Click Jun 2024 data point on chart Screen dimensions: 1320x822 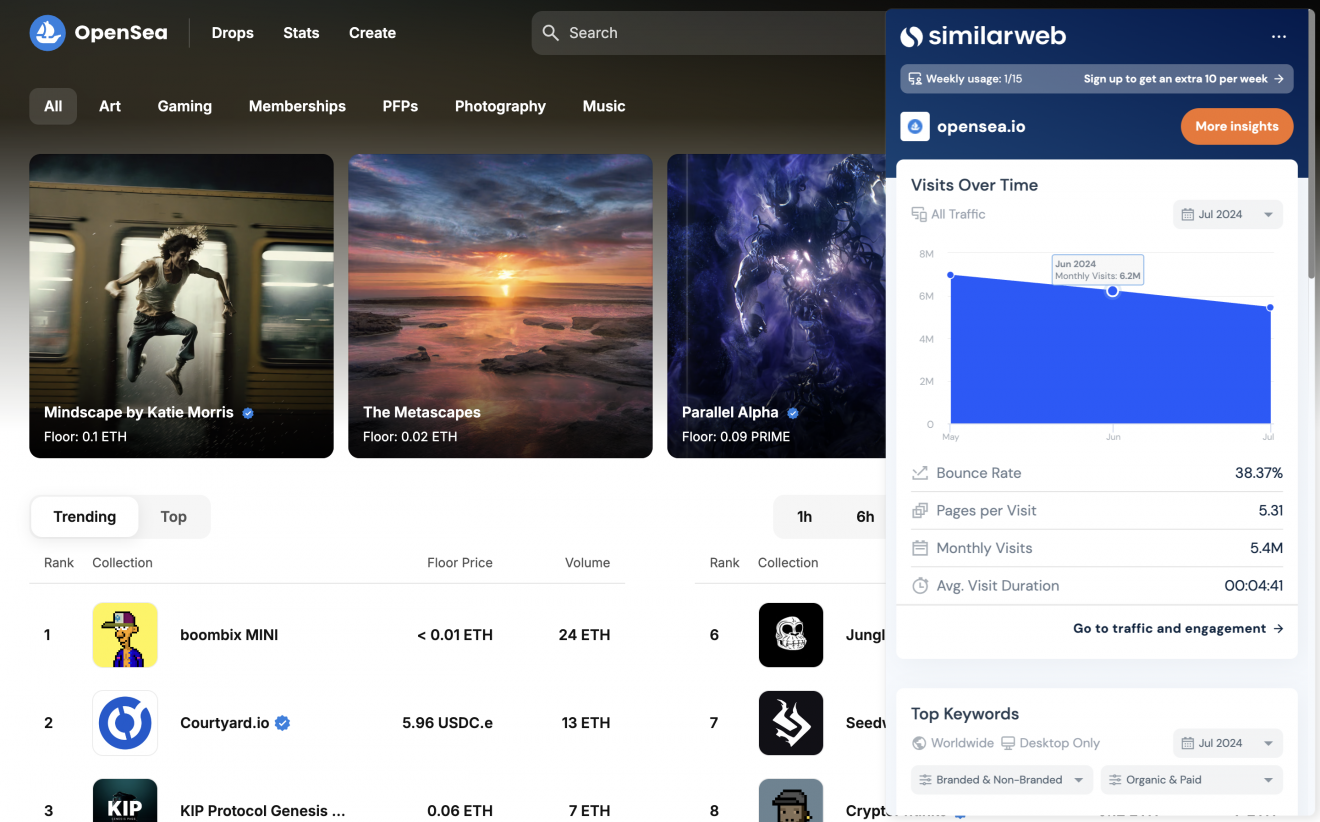coord(1112,291)
